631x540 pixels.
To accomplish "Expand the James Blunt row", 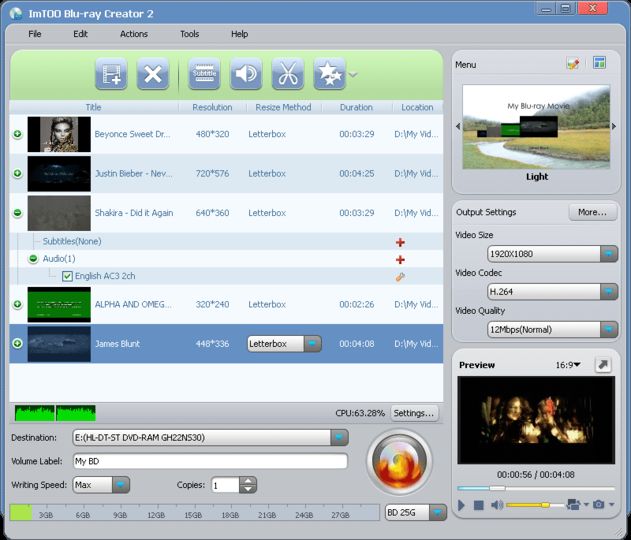I will click(x=17, y=343).
